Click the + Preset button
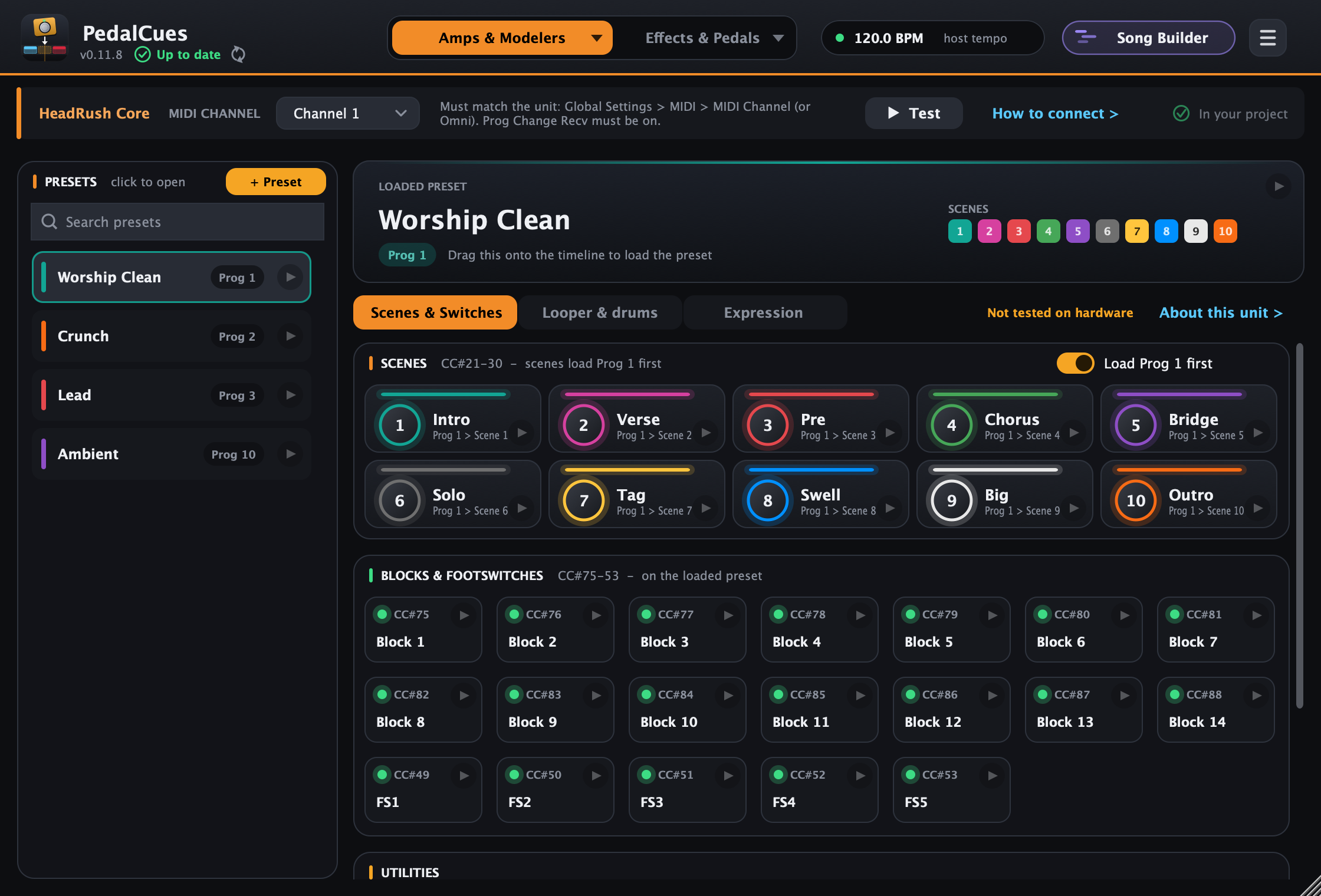Image resolution: width=1321 pixels, height=896 pixels. (275, 182)
